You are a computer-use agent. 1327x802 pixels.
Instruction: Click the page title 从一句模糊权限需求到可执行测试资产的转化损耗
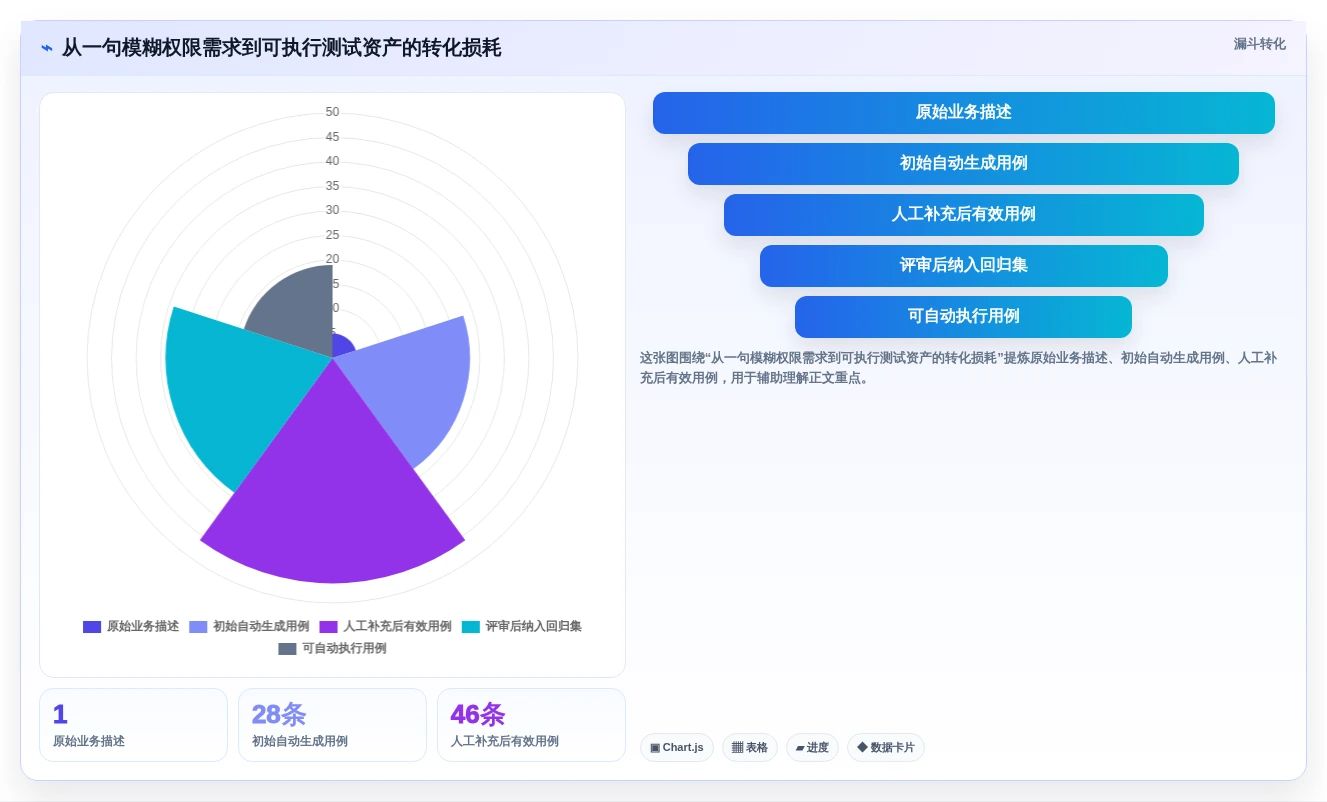tap(282, 48)
